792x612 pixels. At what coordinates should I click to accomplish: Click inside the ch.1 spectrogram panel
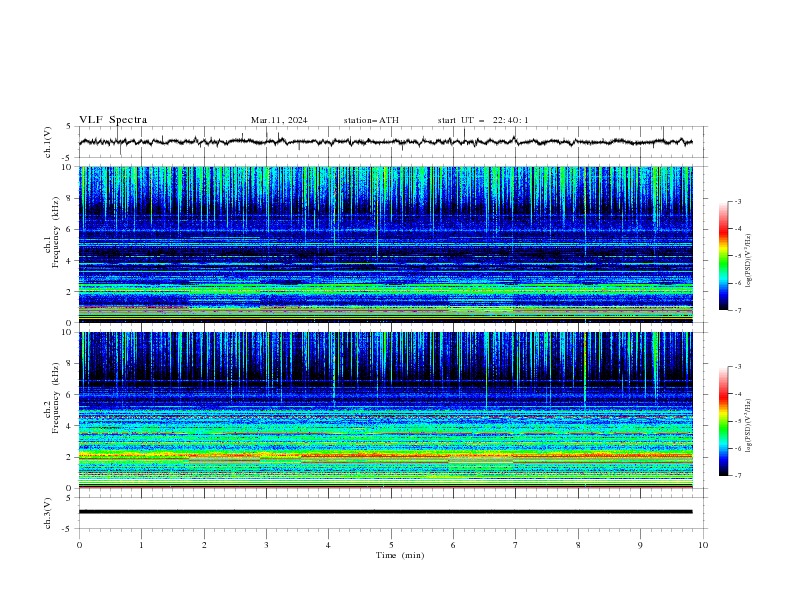point(385,244)
